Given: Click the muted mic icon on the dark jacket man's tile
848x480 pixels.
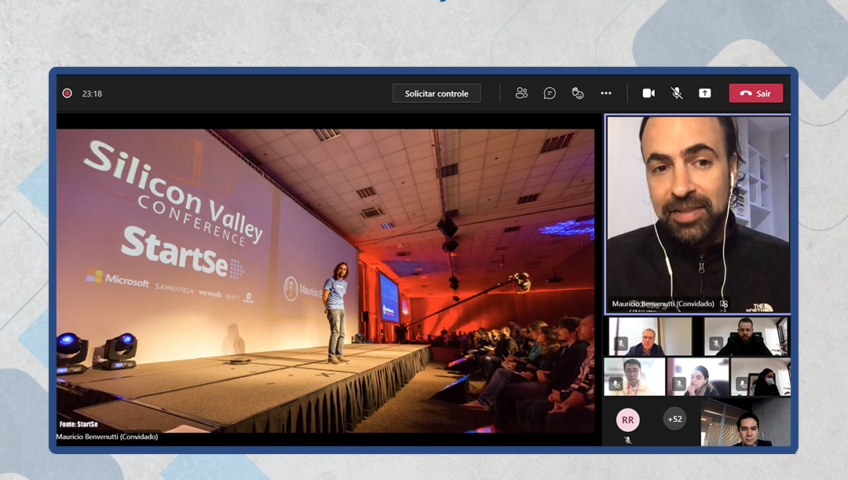Looking at the screenshot, I should pyautogui.click(x=716, y=343).
